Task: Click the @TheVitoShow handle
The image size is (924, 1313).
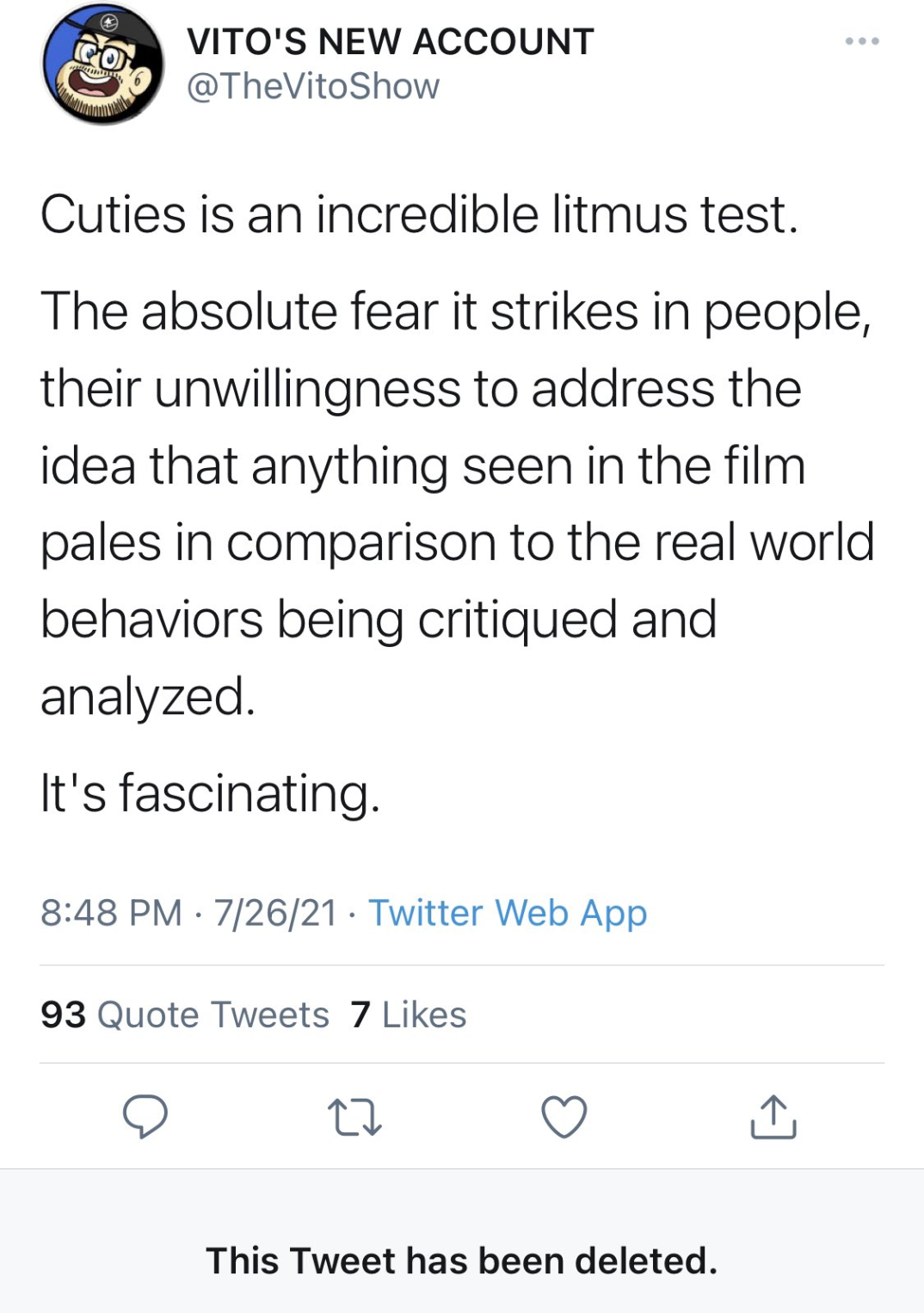Action: tap(313, 87)
